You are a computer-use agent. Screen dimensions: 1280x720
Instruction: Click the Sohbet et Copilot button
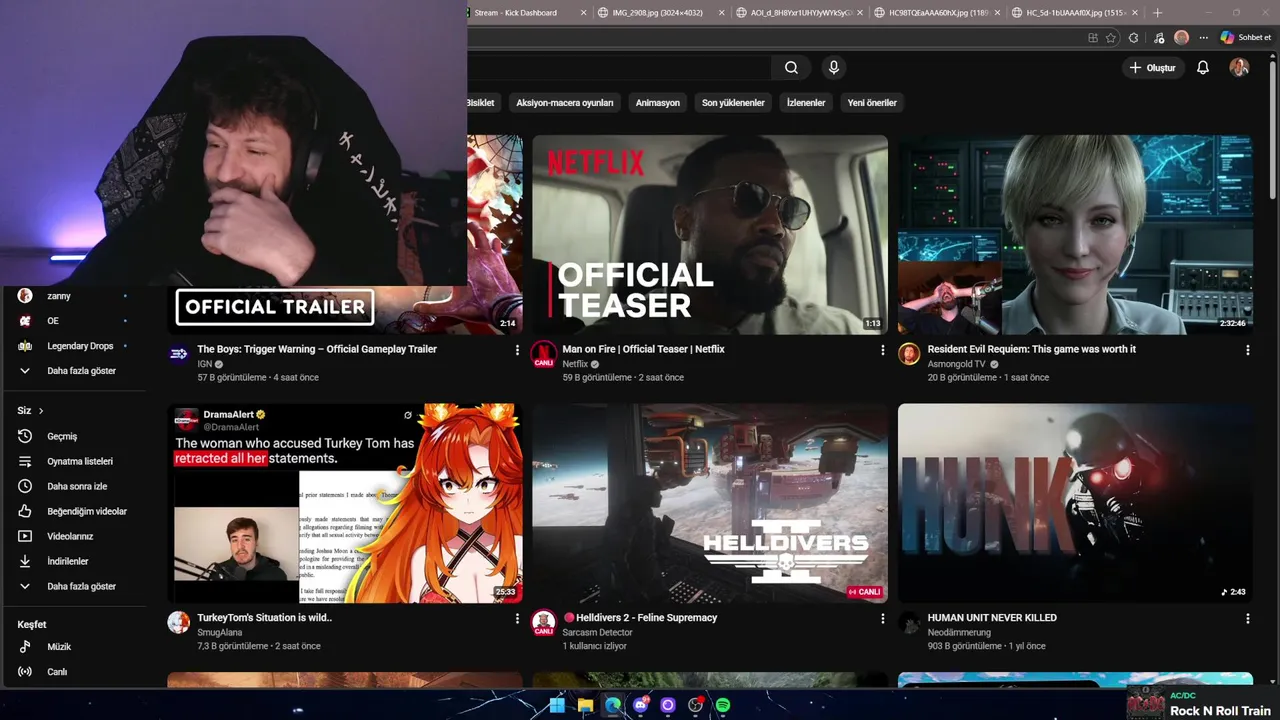pos(1245,38)
